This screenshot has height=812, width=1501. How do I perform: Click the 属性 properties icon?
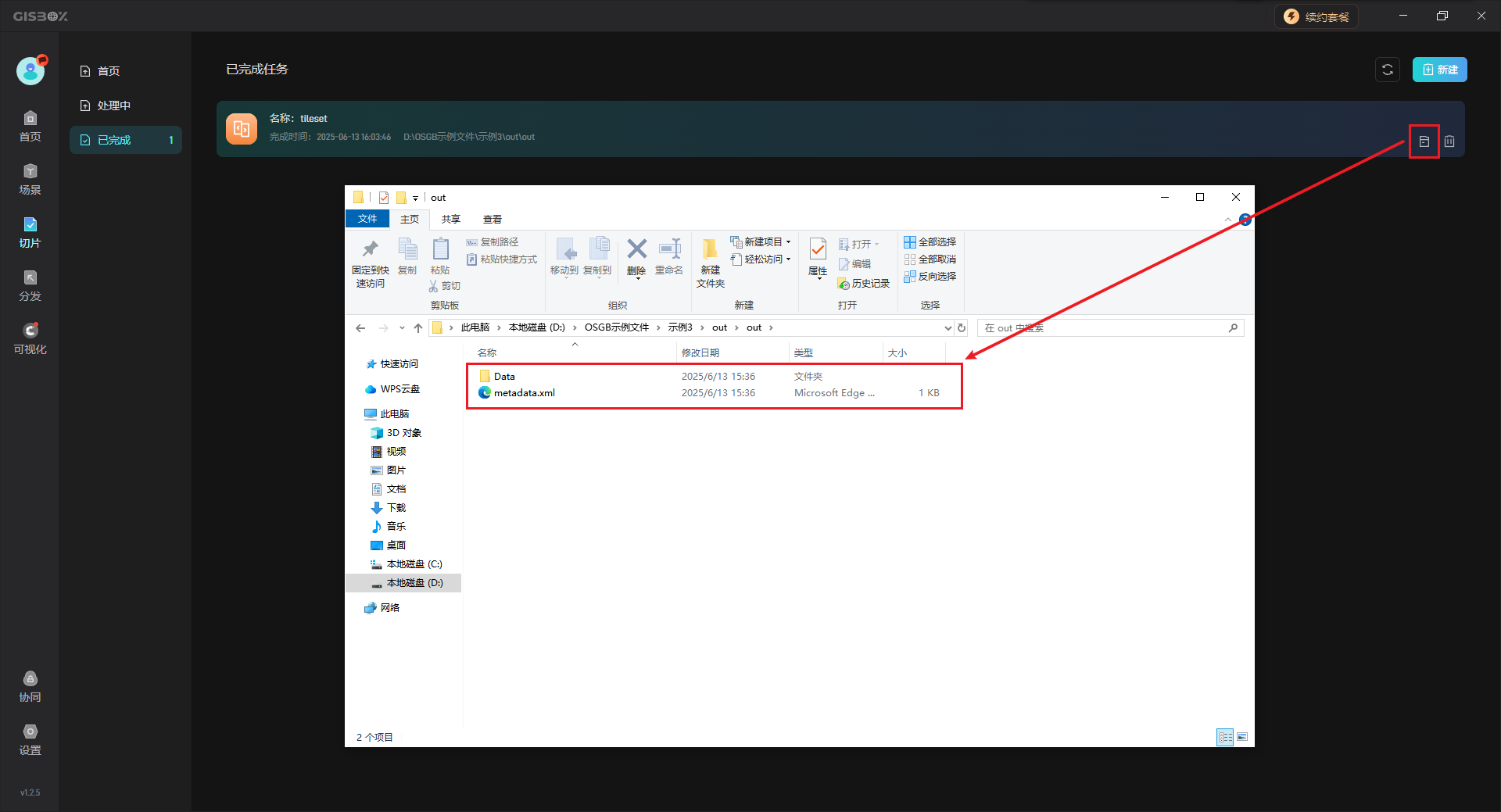point(818,258)
